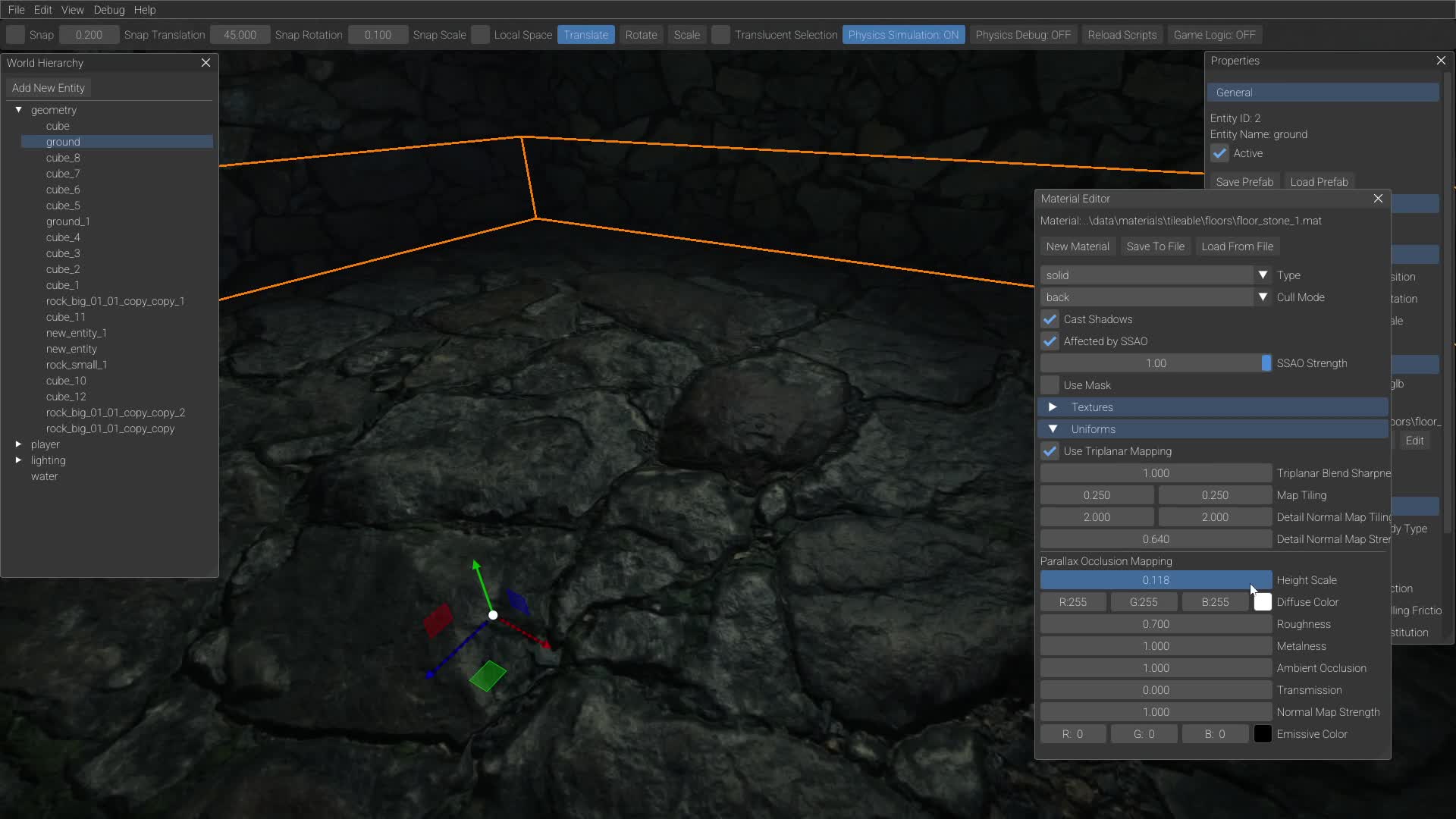Click Add New Entity button
1456x819 pixels.
49,88
